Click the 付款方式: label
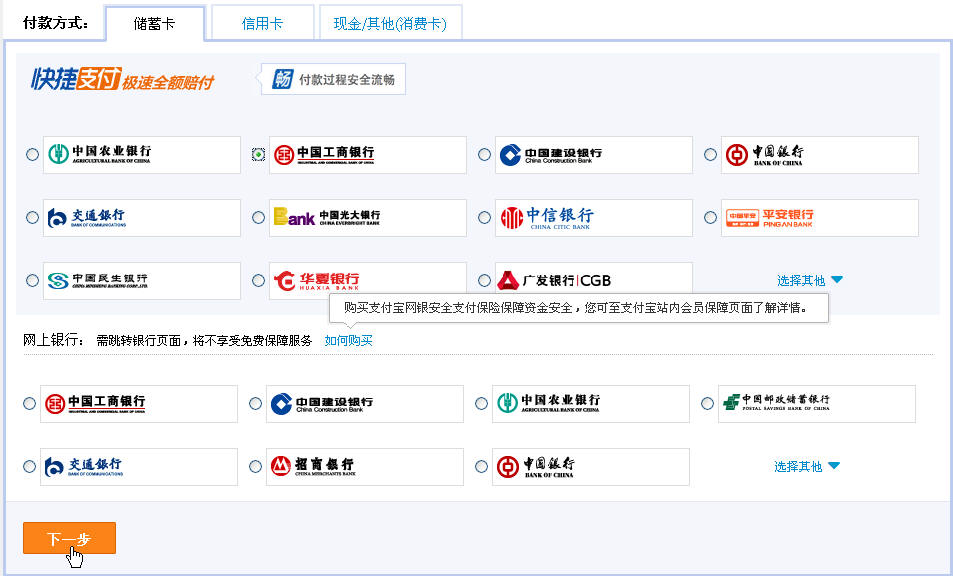 [56, 23]
